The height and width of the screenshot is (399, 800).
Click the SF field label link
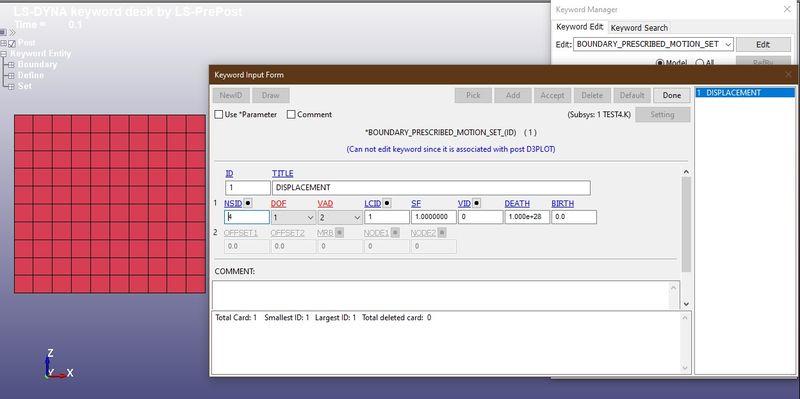416,203
